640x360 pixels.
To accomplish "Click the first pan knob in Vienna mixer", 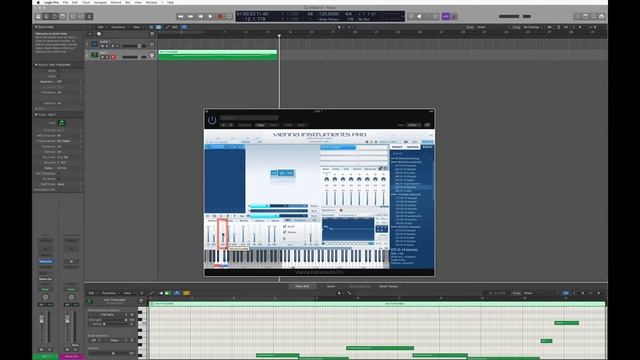I will point(327,179).
